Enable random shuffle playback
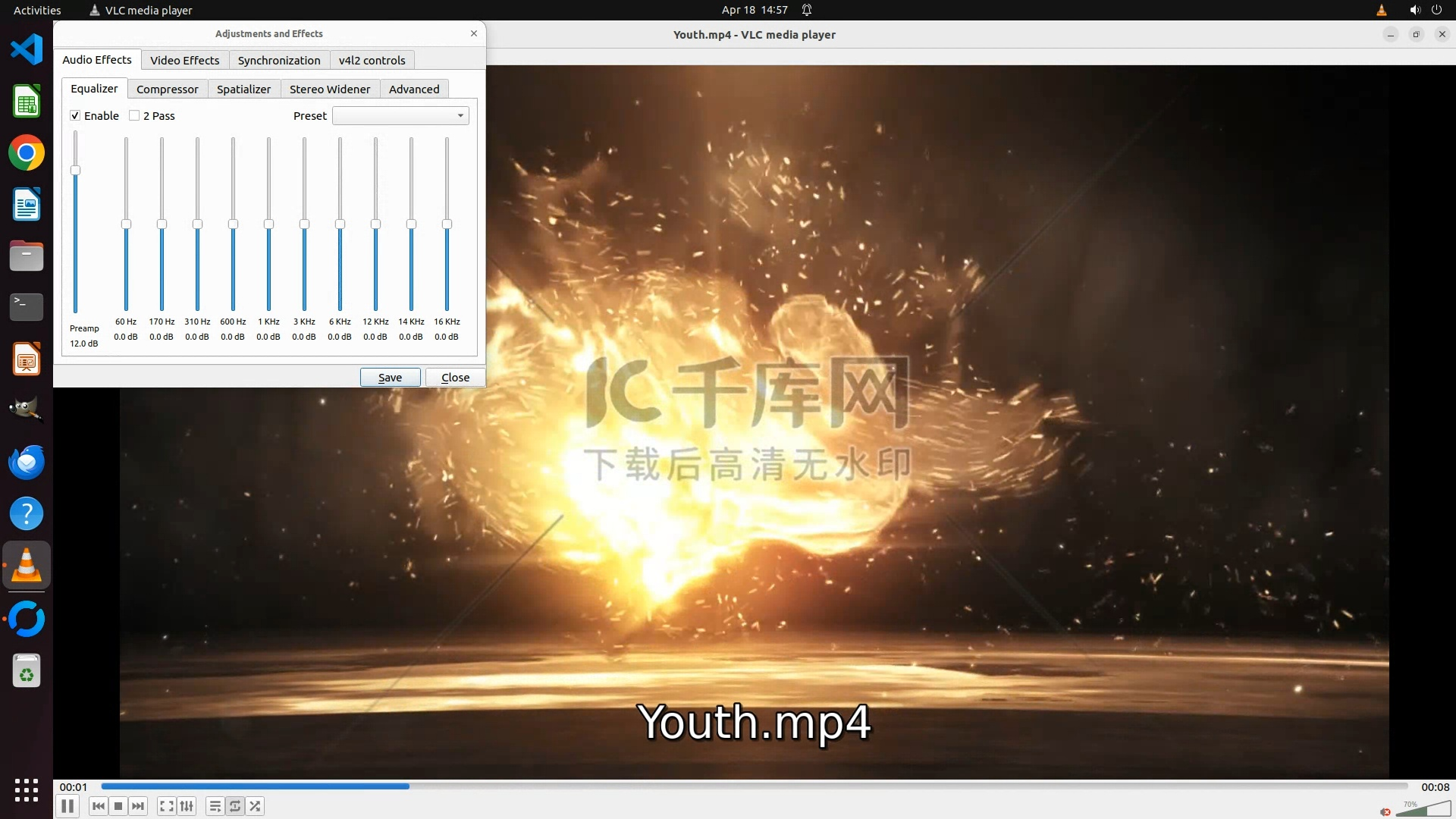Viewport: 1456px width, 819px height. coord(256,806)
